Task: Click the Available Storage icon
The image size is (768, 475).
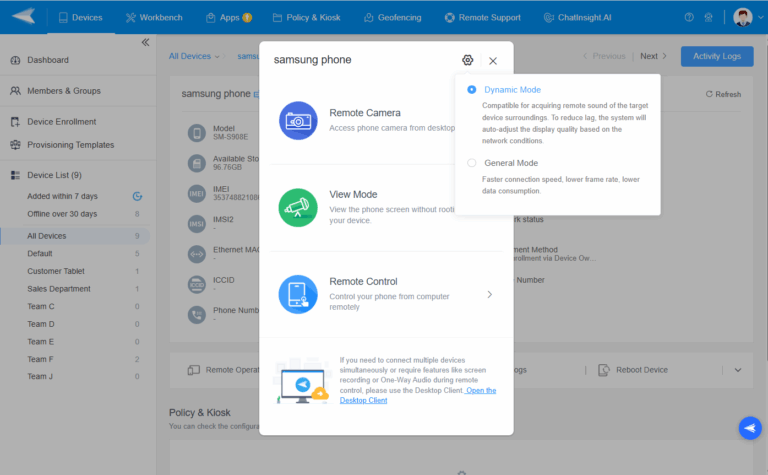Action: (x=197, y=164)
